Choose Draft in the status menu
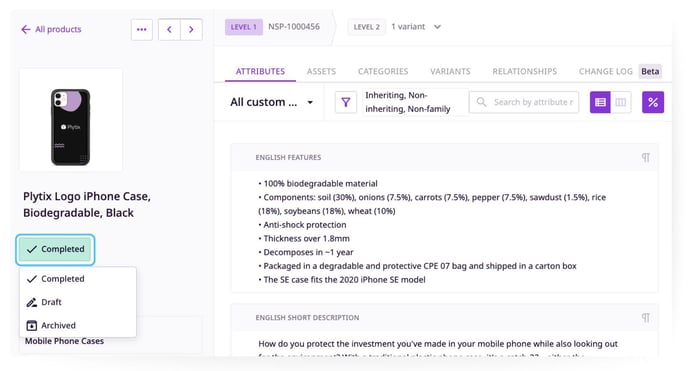688x371 pixels. coord(78,302)
